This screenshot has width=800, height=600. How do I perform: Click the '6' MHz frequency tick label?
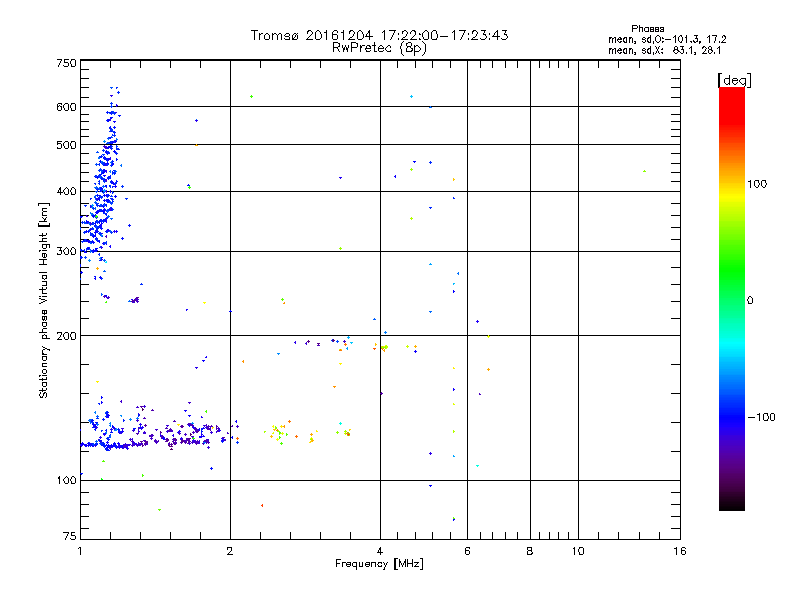click(467, 551)
